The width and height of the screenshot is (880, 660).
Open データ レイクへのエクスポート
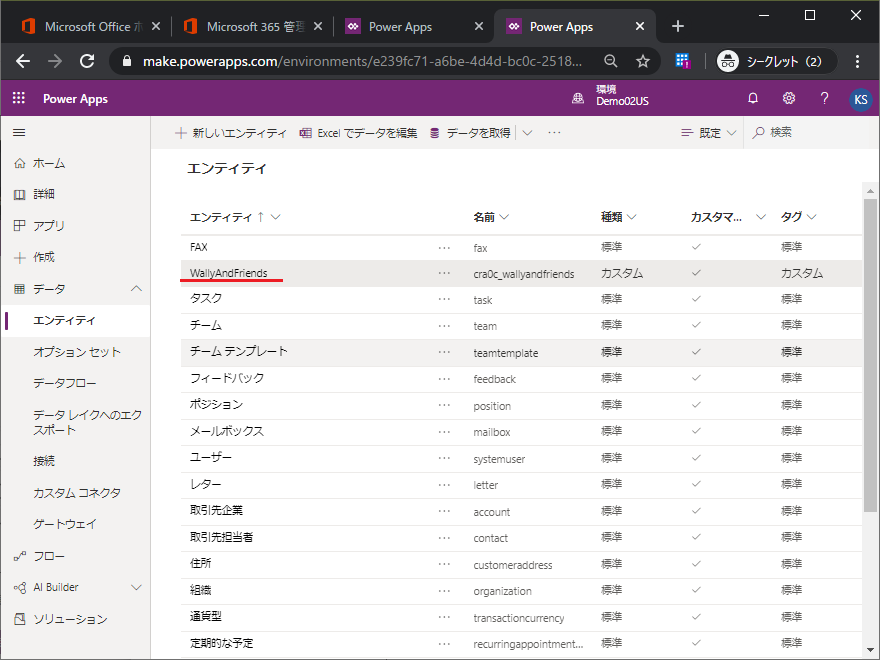(x=87, y=422)
